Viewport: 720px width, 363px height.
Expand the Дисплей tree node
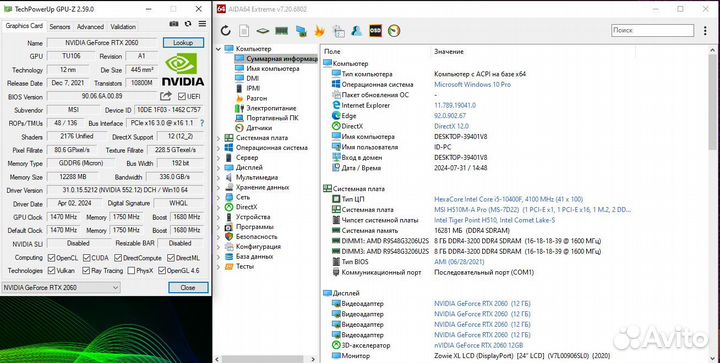click(x=219, y=168)
